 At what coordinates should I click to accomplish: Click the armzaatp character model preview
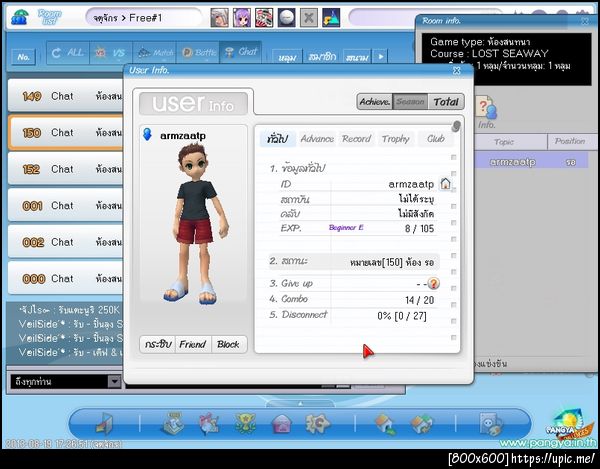[195, 224]
